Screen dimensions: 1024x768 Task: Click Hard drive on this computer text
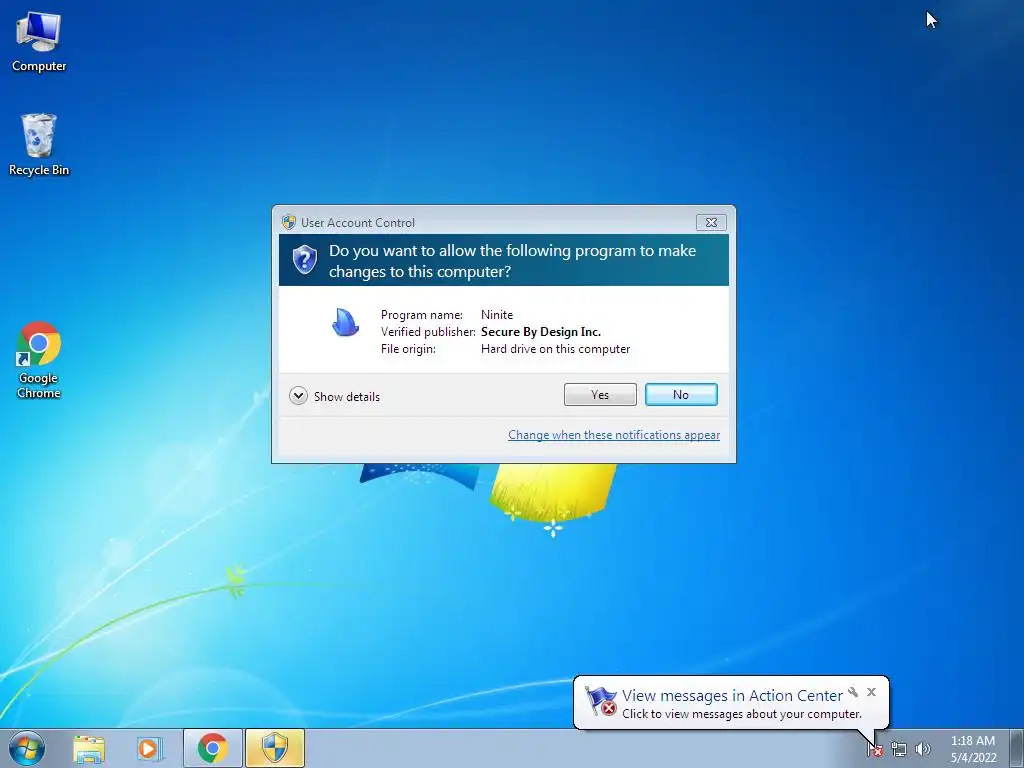pyautogui.click(x=556, y=349)
